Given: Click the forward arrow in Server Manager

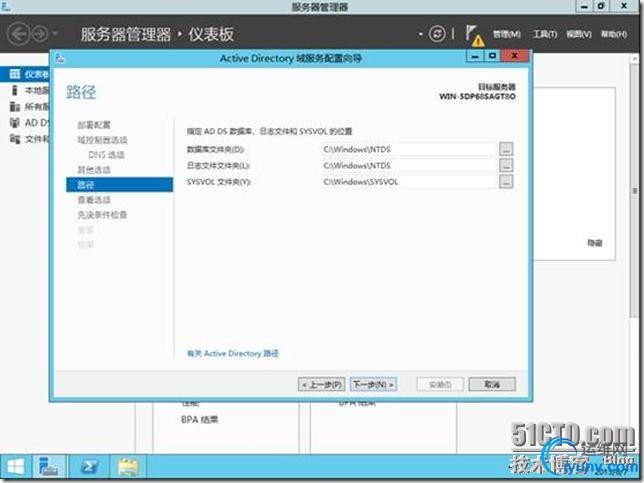Looking at the screenshot, I should [40, 33].
